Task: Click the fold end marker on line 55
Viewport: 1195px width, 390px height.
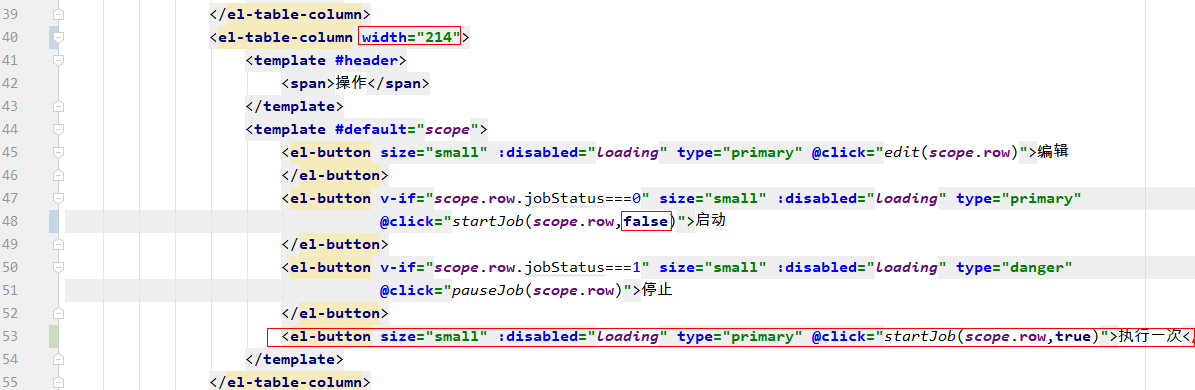Action: 59,382
